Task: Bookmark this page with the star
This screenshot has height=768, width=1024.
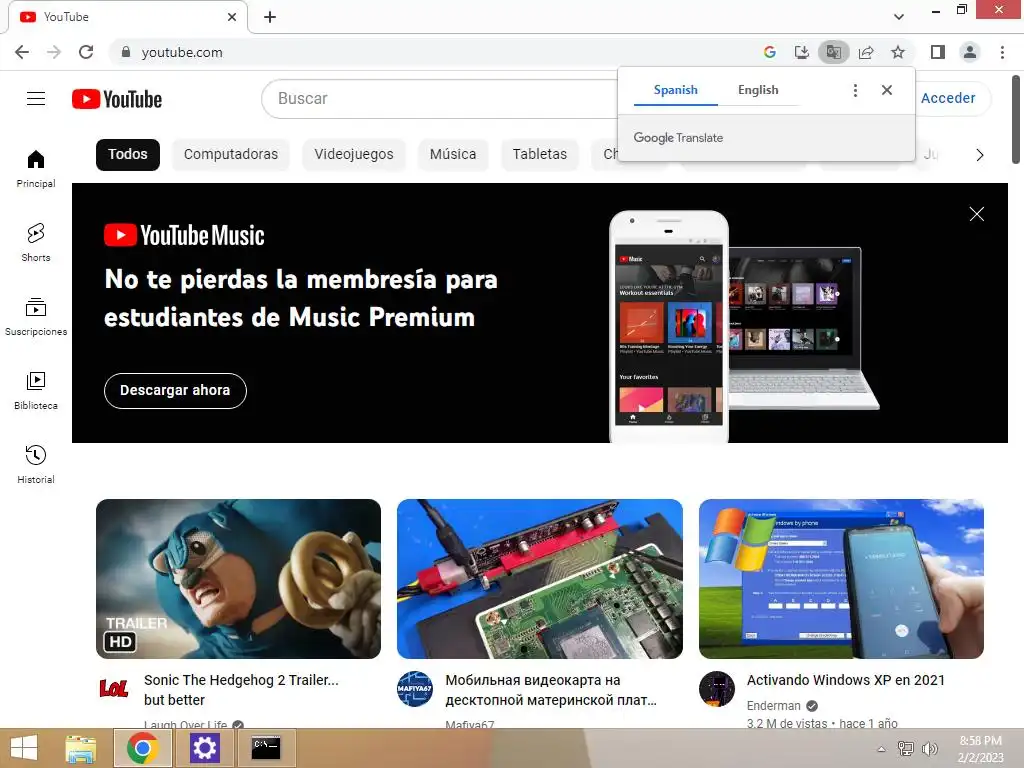Action: pos(898,52)
